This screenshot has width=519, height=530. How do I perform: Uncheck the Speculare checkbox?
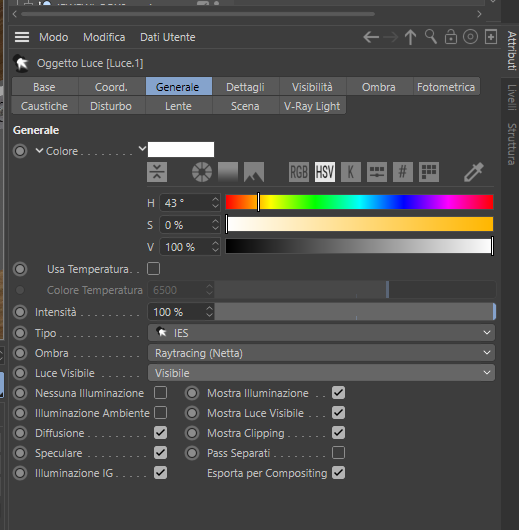160,453
